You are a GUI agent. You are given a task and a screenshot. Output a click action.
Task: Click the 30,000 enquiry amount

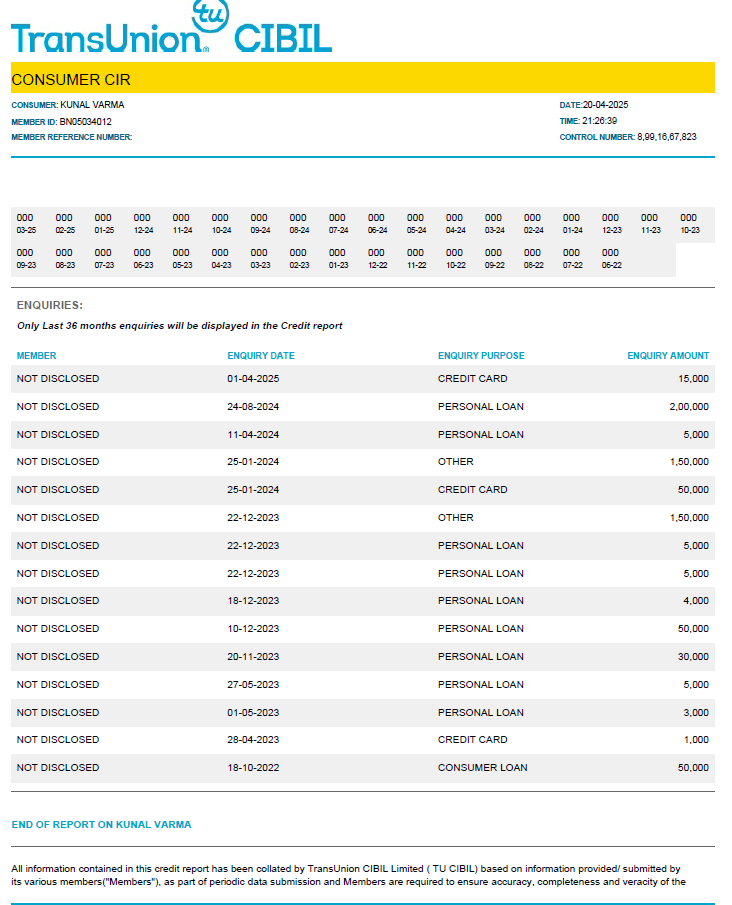693,657
